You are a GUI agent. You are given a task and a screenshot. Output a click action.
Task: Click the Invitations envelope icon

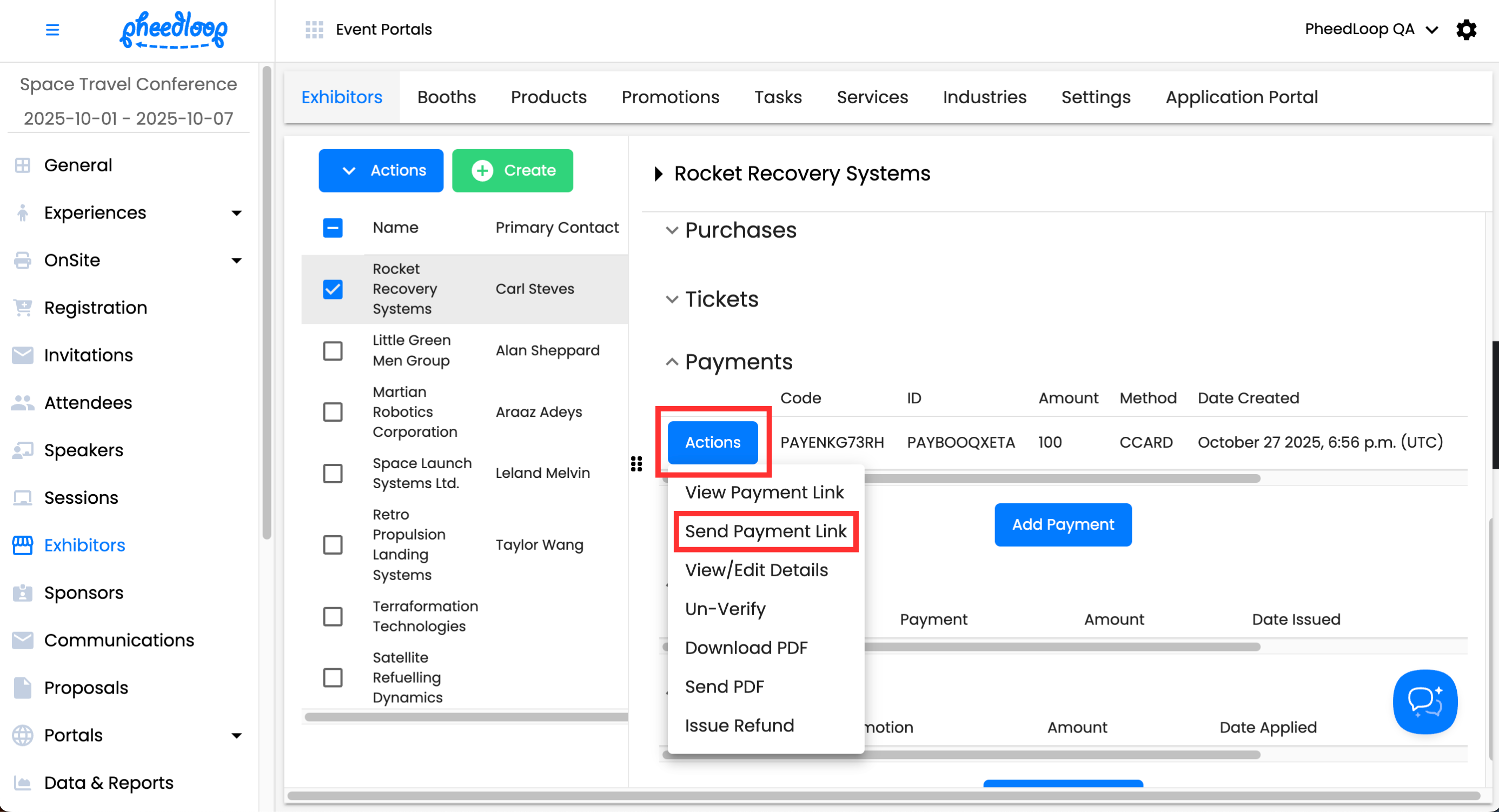pos(23,355)
